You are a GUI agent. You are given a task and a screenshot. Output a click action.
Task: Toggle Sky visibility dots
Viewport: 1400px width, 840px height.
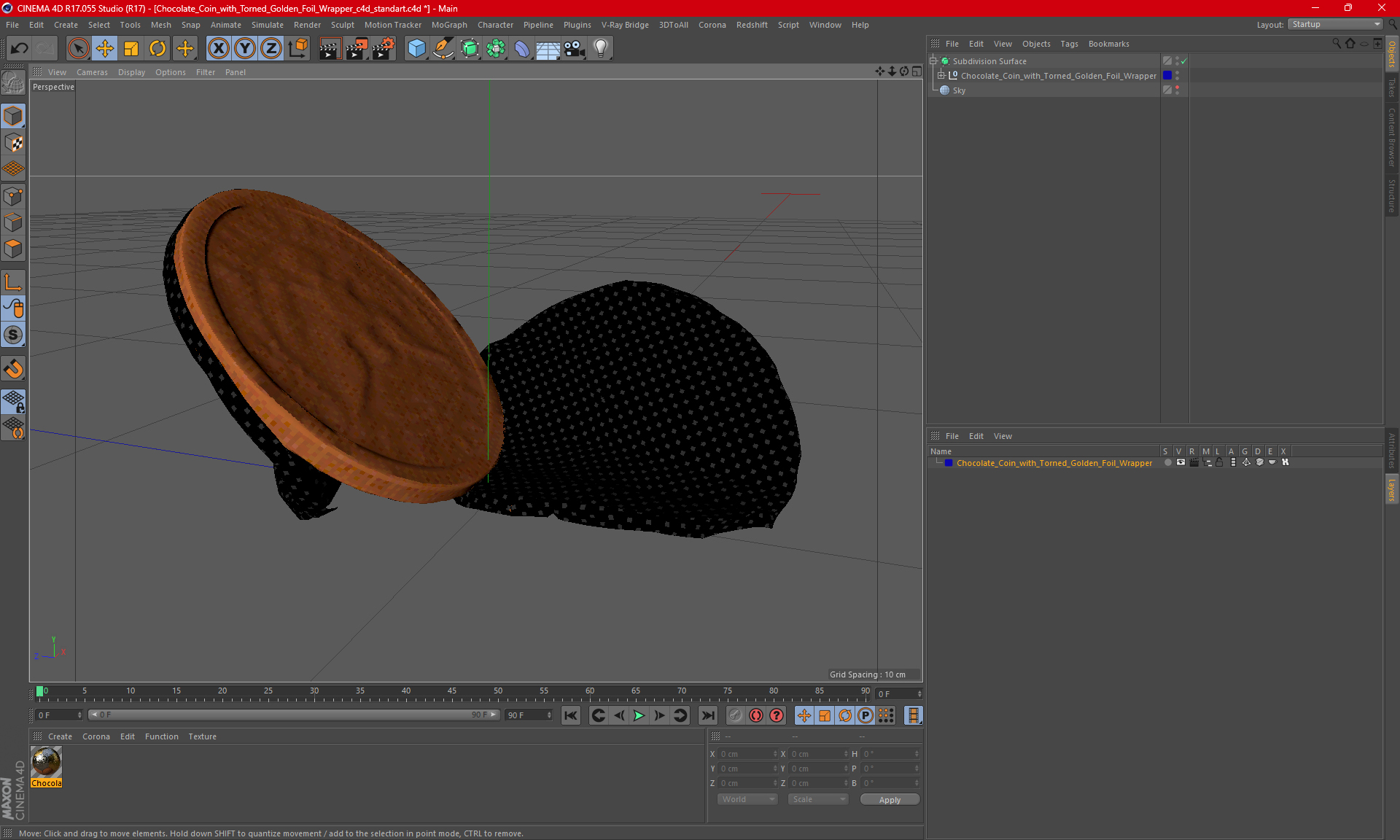click(x=1177, y=90)
